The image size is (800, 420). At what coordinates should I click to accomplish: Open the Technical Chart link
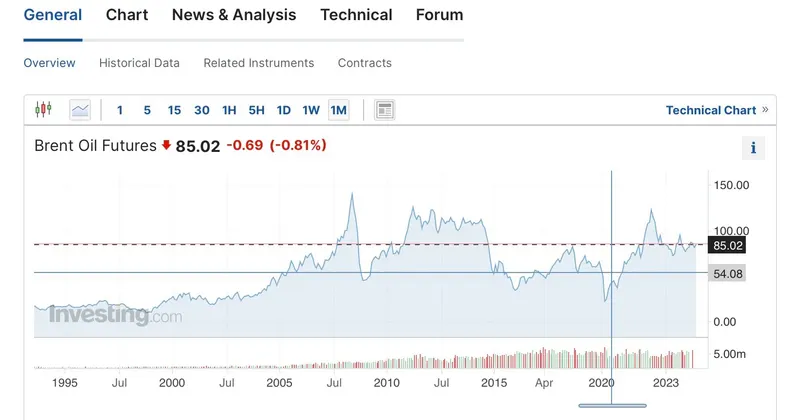tap(710, 110)
